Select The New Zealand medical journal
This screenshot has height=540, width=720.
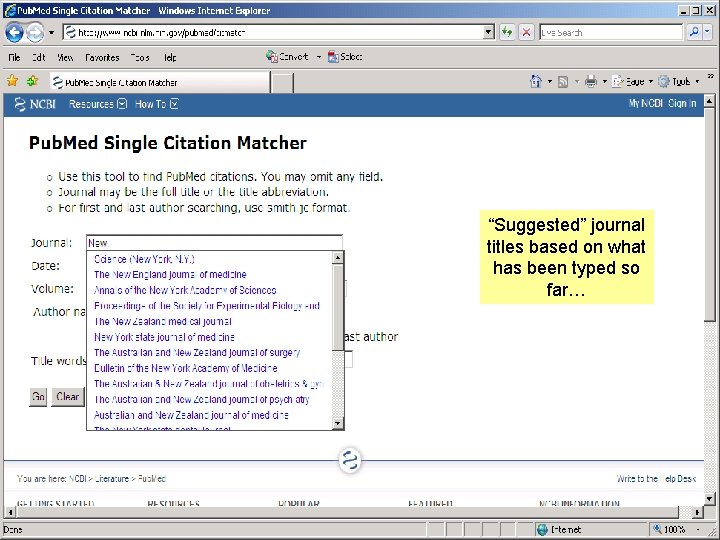point(163,321)
